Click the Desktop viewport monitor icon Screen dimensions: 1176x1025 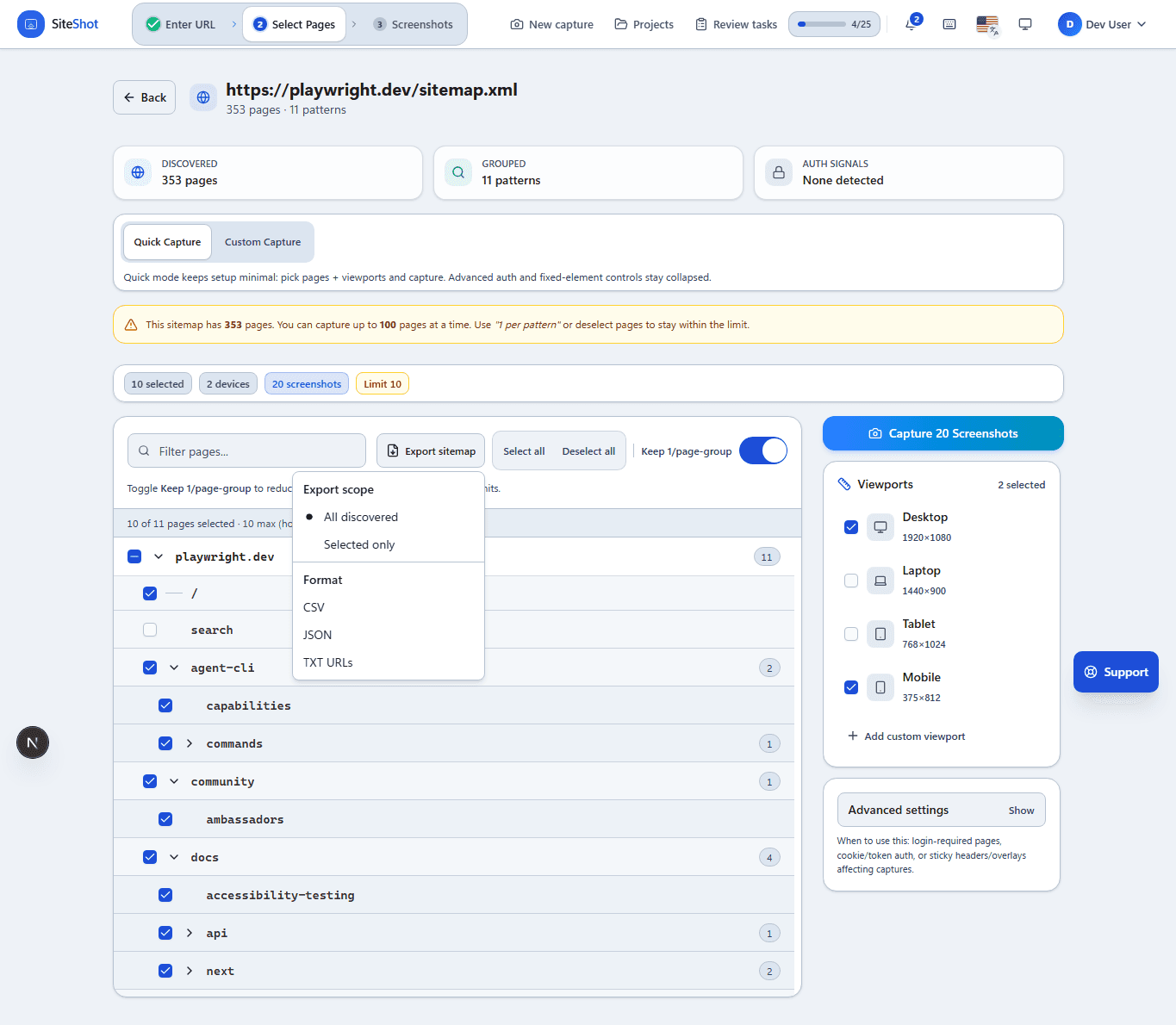tap(880, 527)
